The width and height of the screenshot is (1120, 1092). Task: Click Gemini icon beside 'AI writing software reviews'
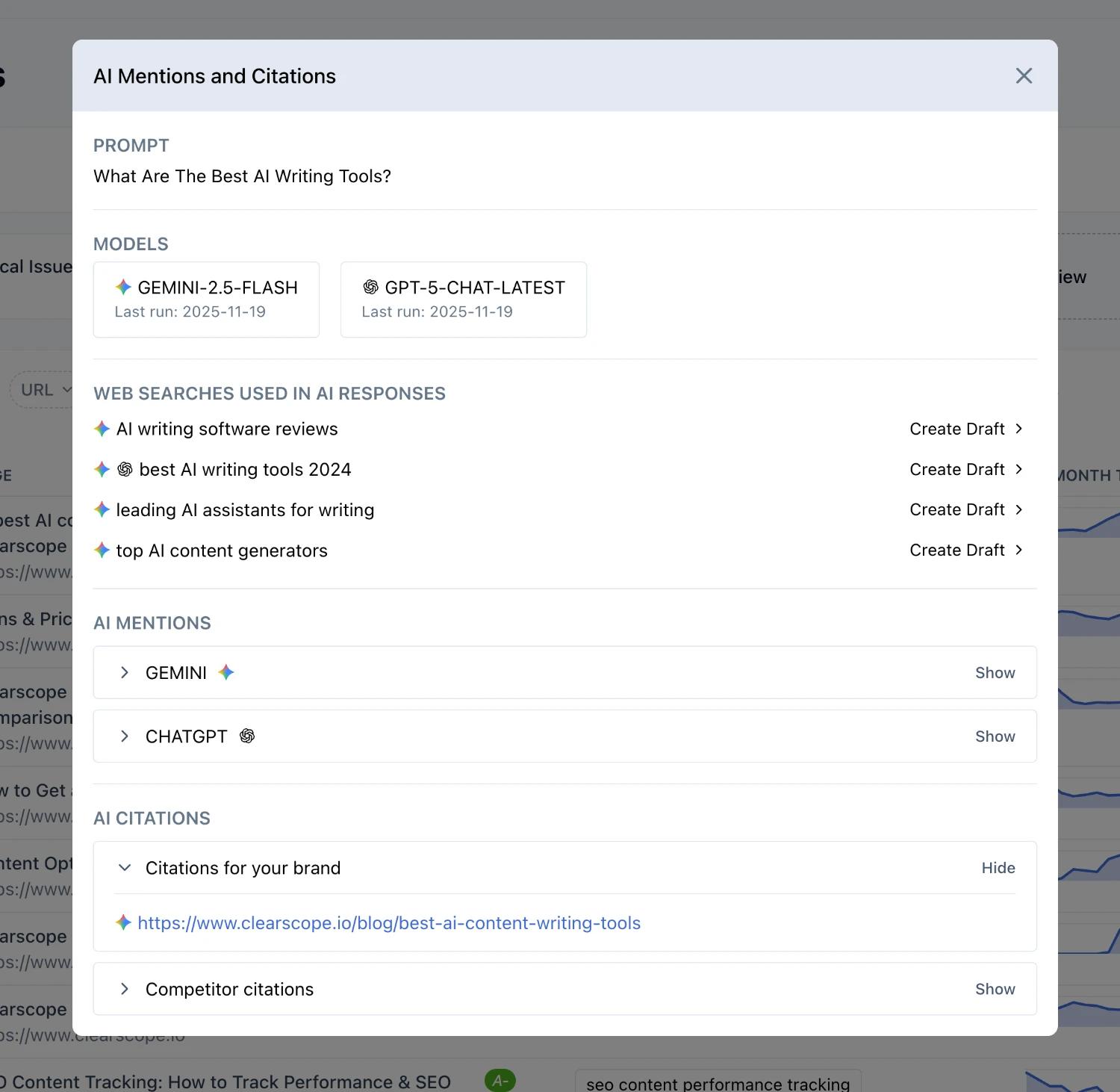[x=102, y=429]
